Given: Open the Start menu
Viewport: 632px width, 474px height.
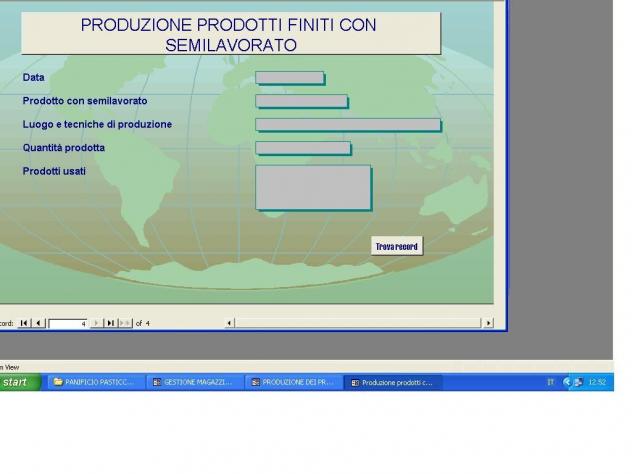Looking at the screenshot, I should [x=19, y=382].
